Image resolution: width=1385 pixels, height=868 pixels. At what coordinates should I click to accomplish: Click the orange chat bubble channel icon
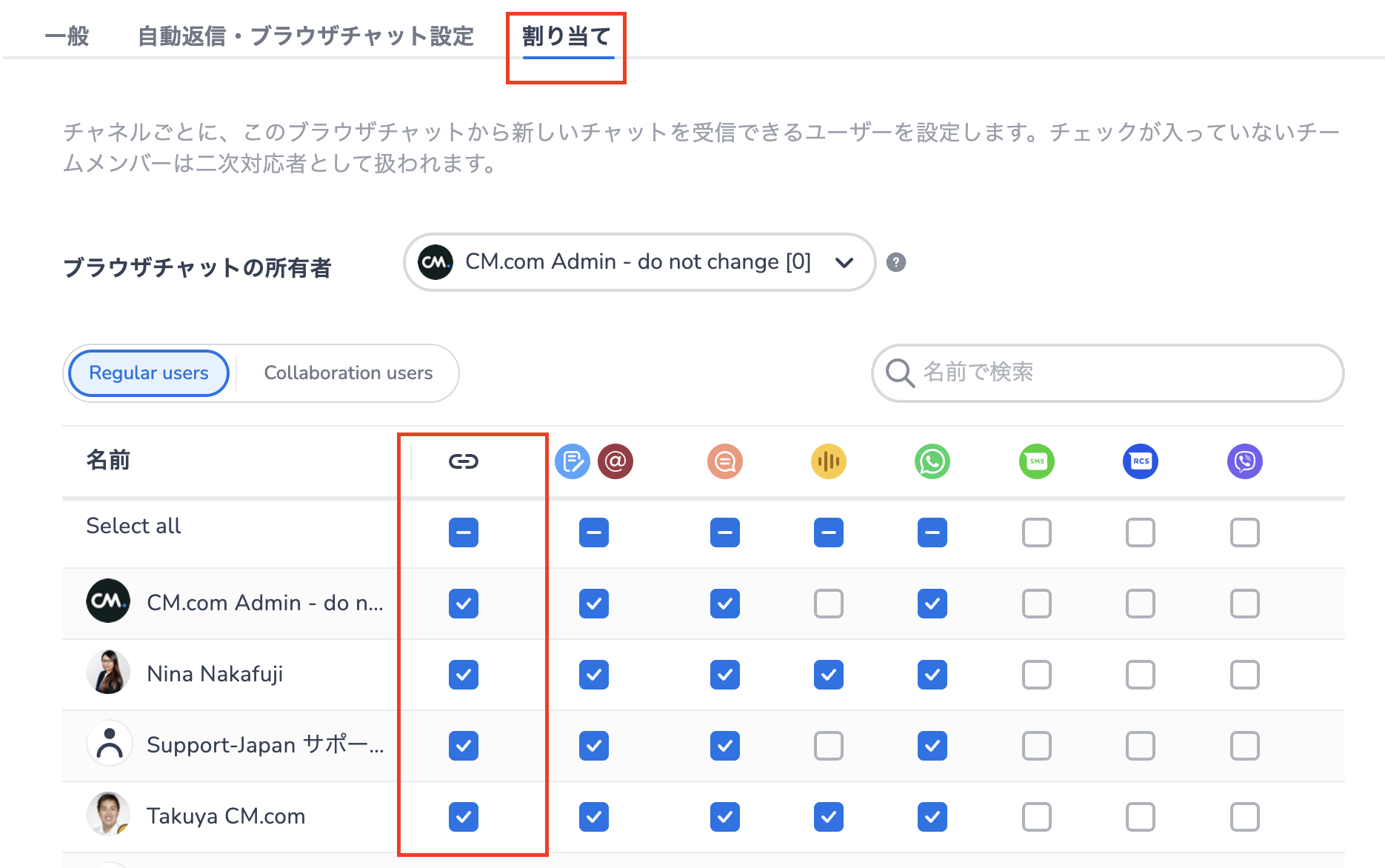[725, 461]
